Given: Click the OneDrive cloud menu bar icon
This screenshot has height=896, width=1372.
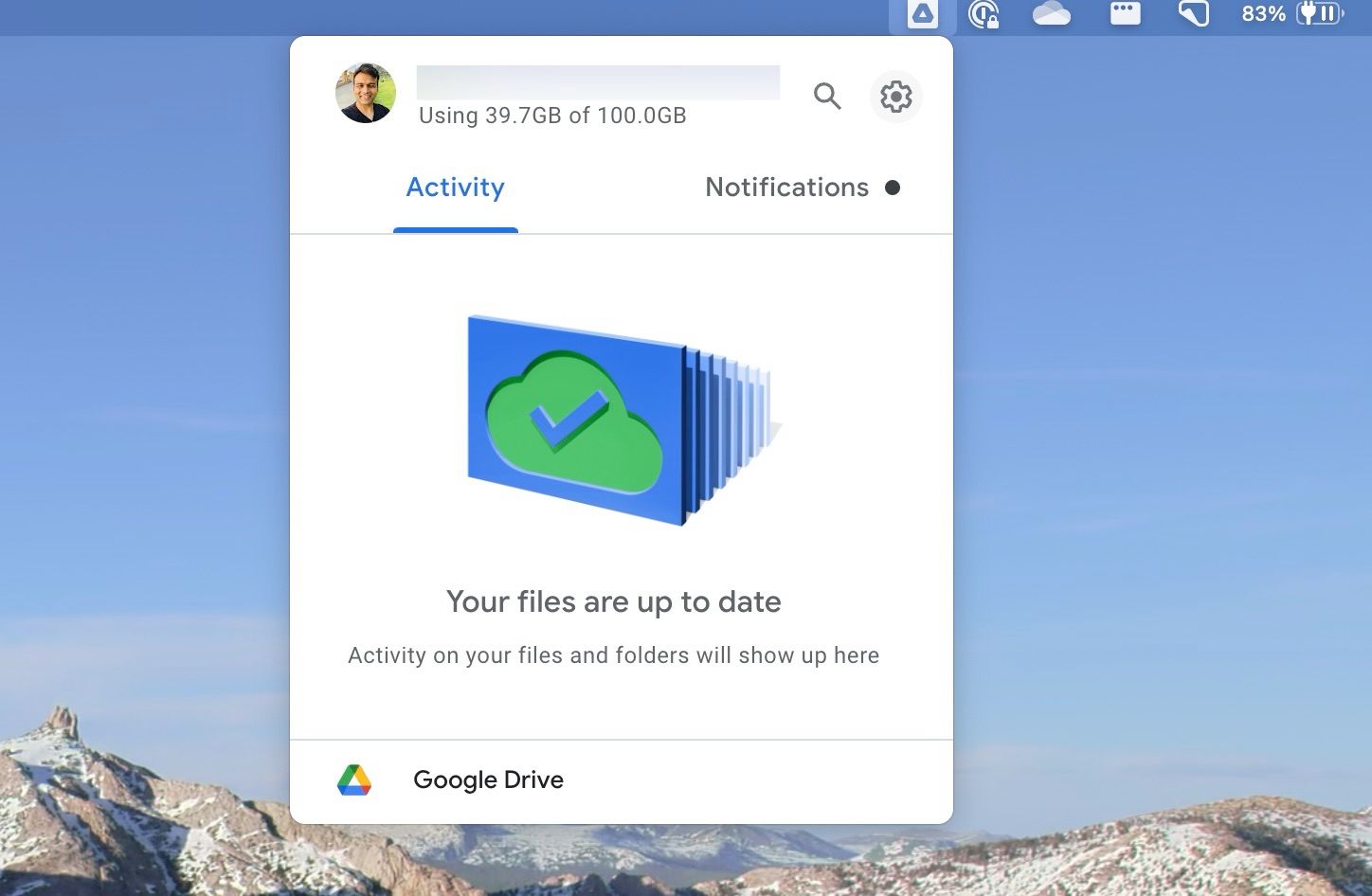Looking at the screenshot, I should [x=1052, y=13].
